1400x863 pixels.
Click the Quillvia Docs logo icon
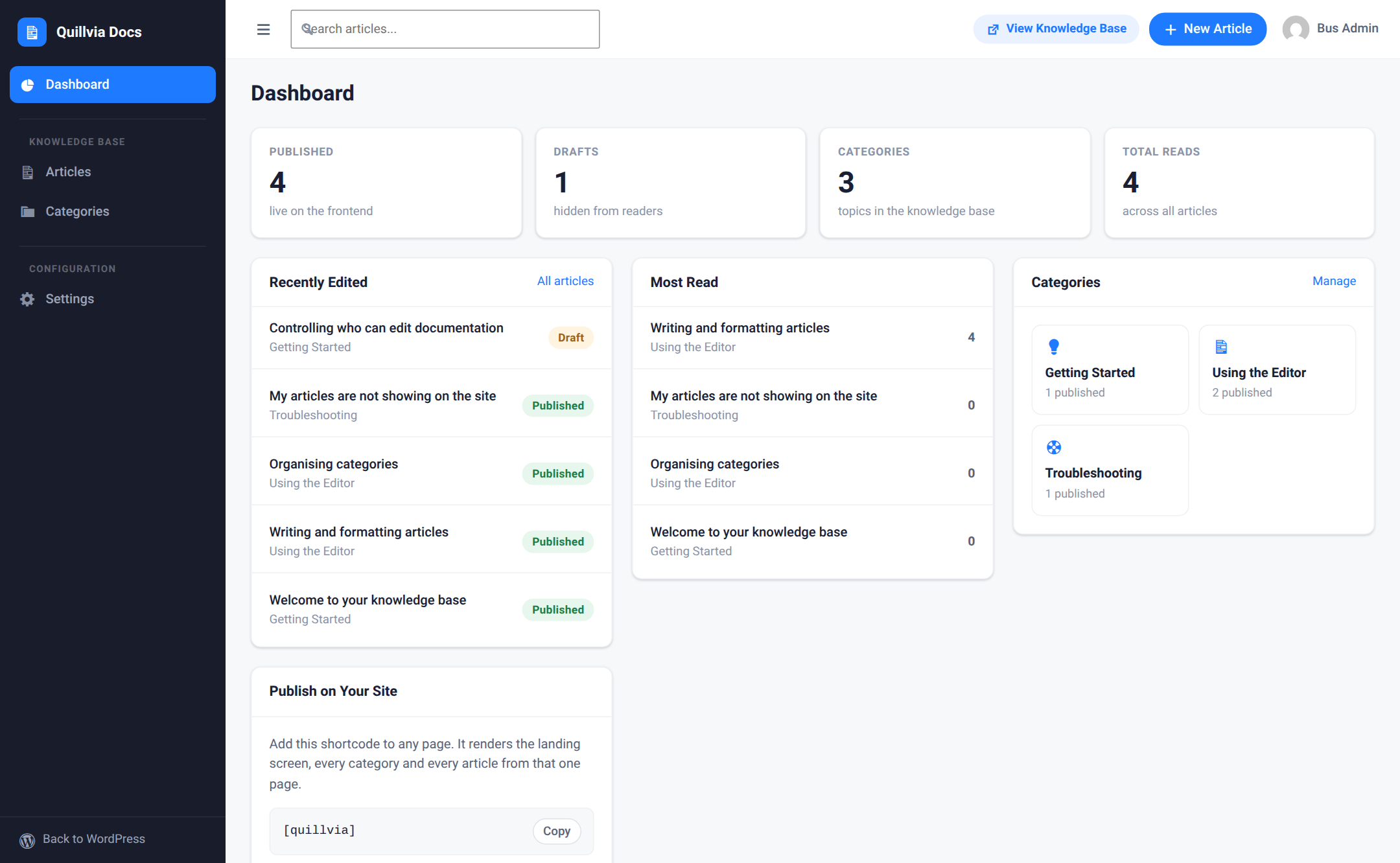(32, 32)
